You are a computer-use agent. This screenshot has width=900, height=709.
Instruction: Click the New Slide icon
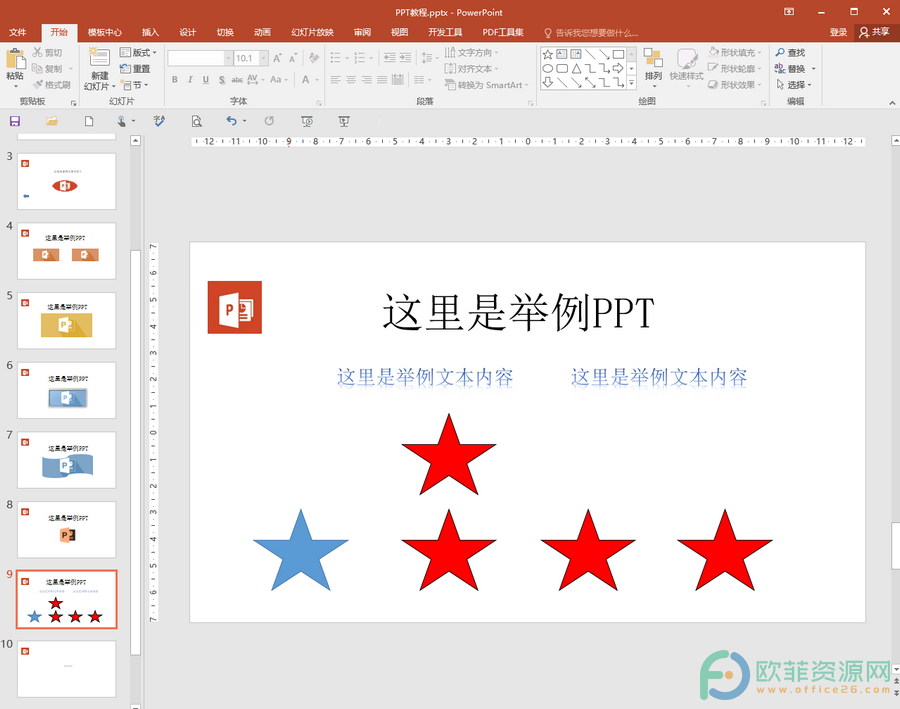(x=99, y=58)
